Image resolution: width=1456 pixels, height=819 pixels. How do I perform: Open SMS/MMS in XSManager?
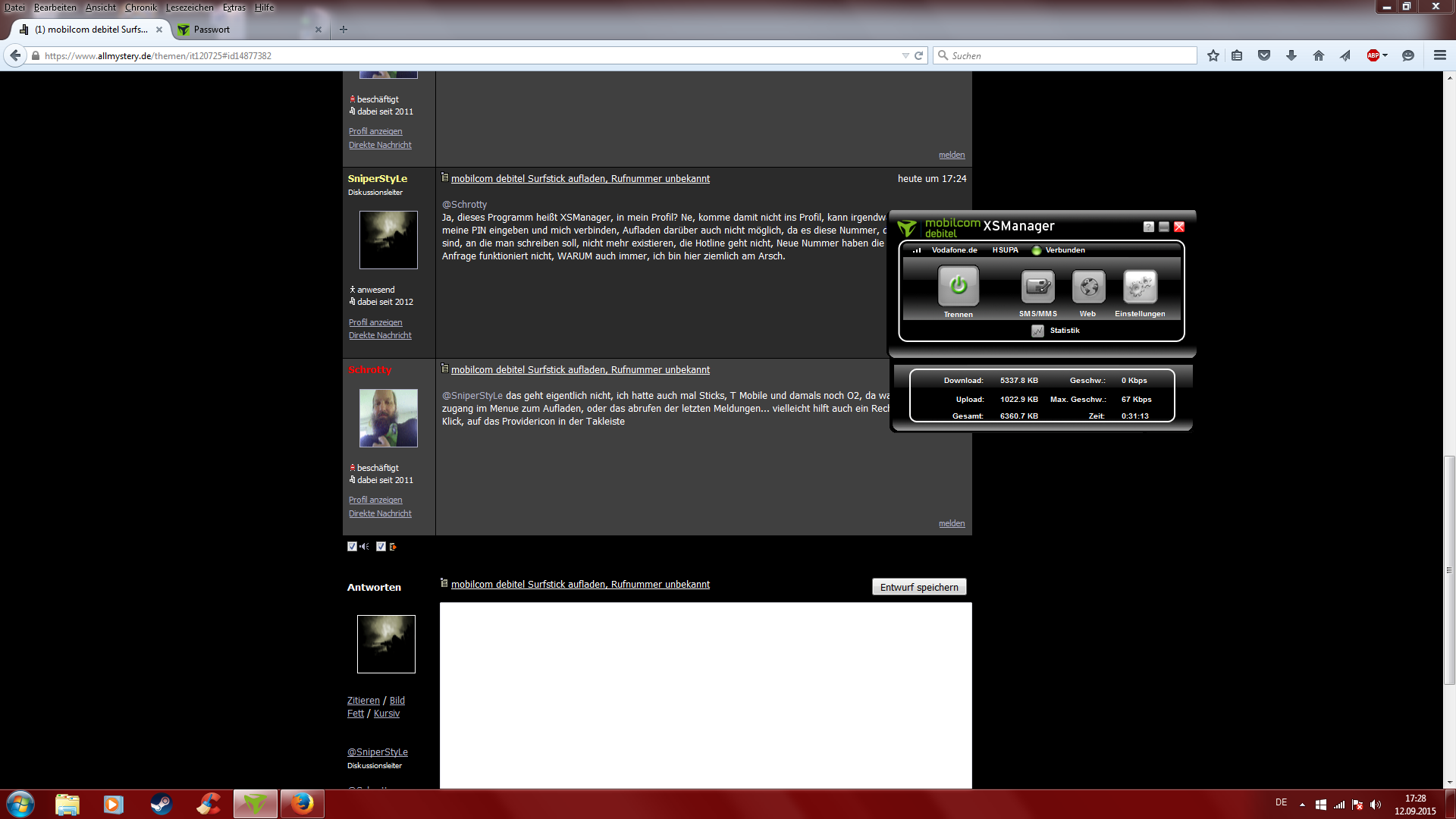point(1037,287)
